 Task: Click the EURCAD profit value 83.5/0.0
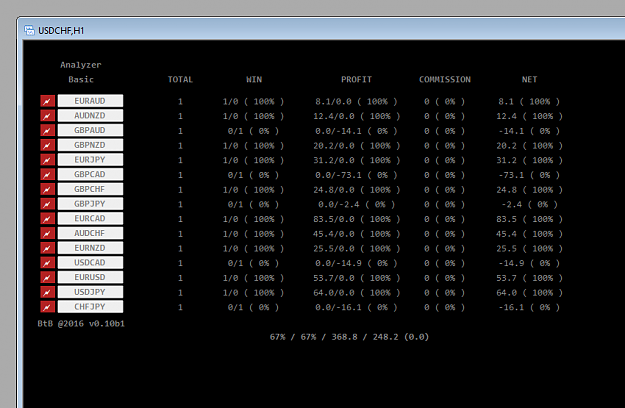334,219
